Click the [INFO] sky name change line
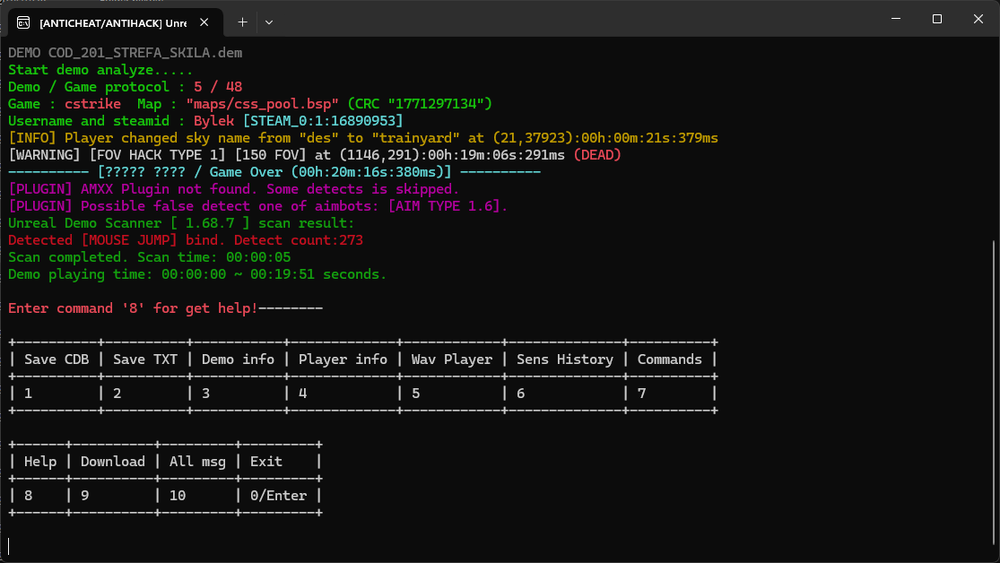Image resolution: width=1000 pixels, height=563 pixels. 363,138
